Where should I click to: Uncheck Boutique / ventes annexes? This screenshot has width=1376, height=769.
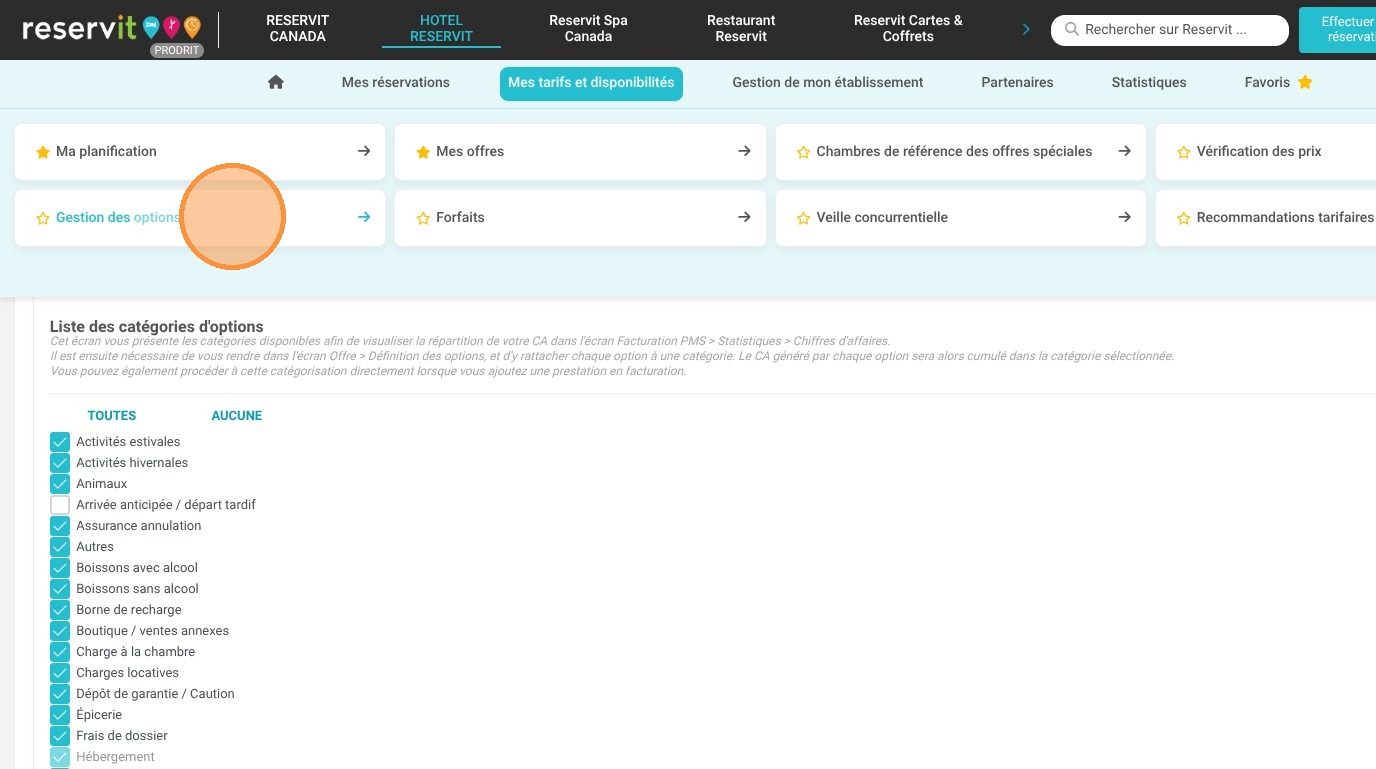click(x=60, y=631)
